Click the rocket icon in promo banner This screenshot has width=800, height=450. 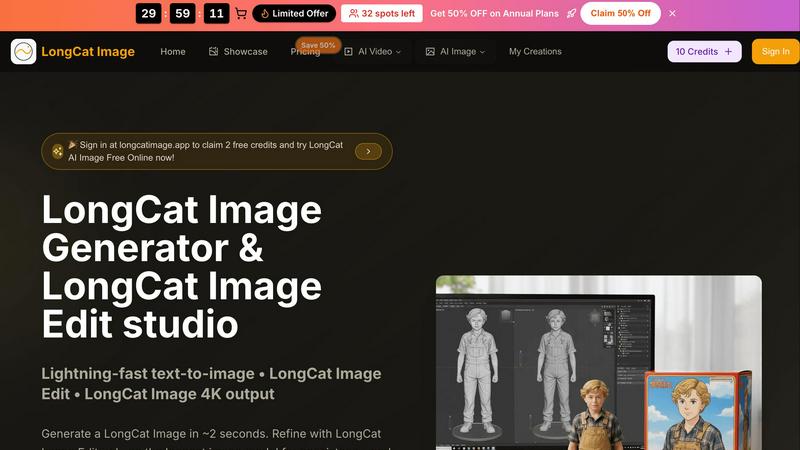pos(571,14)
